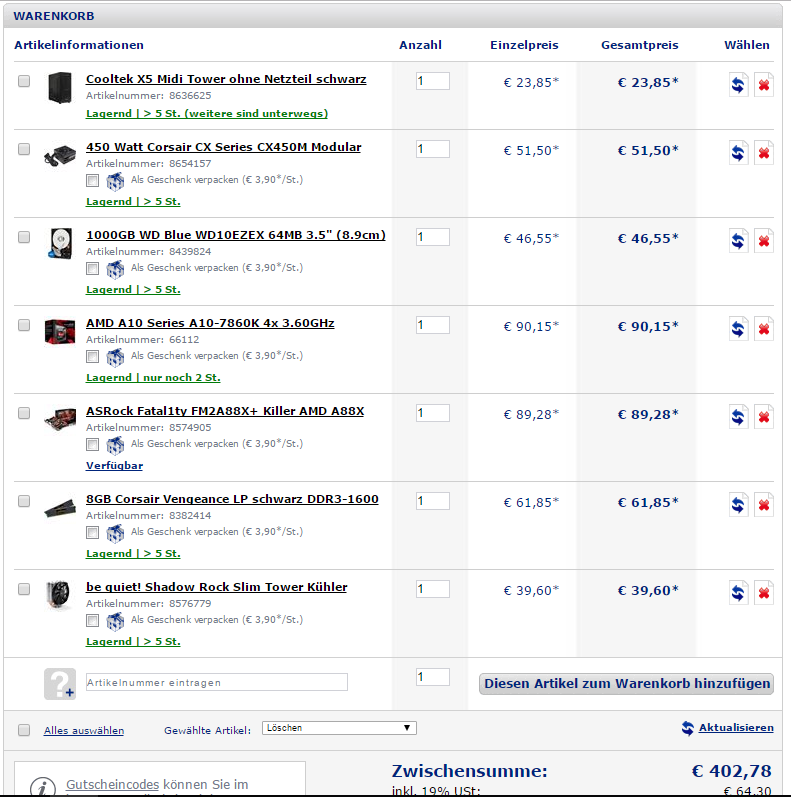The image size is (791, 797).
Task: Open 1000GB WD Blue WD10EZEX link
Action: (236, 235)
